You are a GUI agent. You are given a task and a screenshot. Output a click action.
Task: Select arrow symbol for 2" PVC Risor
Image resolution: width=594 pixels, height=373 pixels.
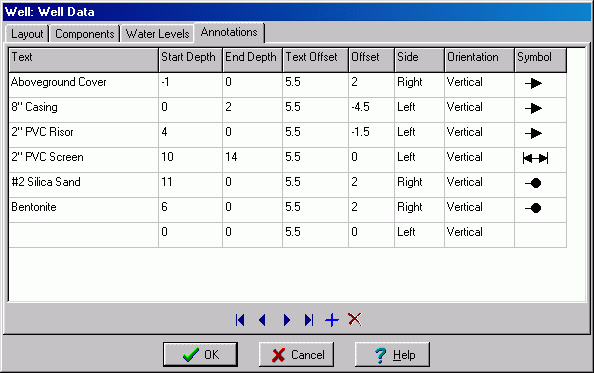tap(533, 133)
